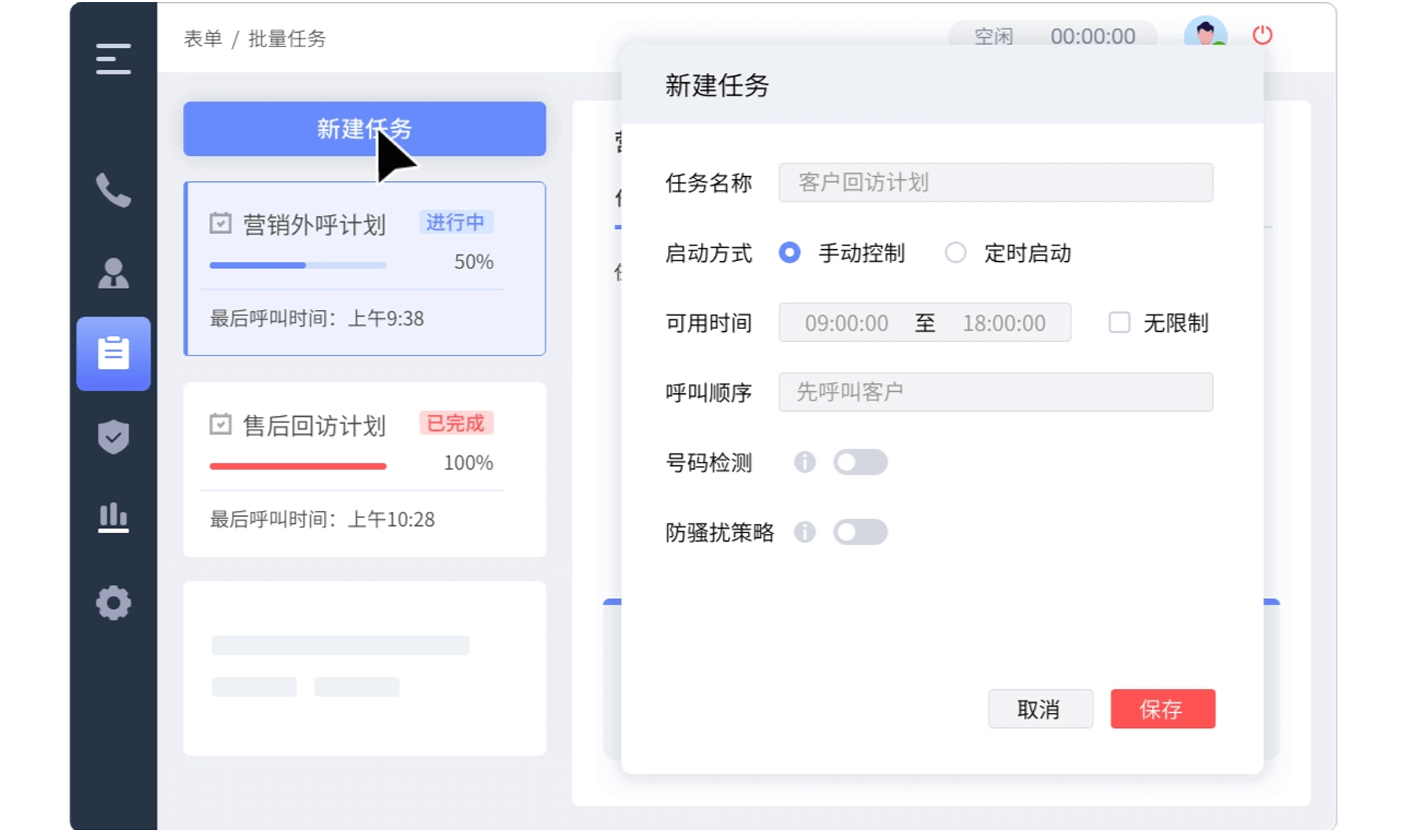The width and height of the screenshot is (1408, 840).
Task: Select the clipboard task sidebar icon
Action: pos(113,353)
